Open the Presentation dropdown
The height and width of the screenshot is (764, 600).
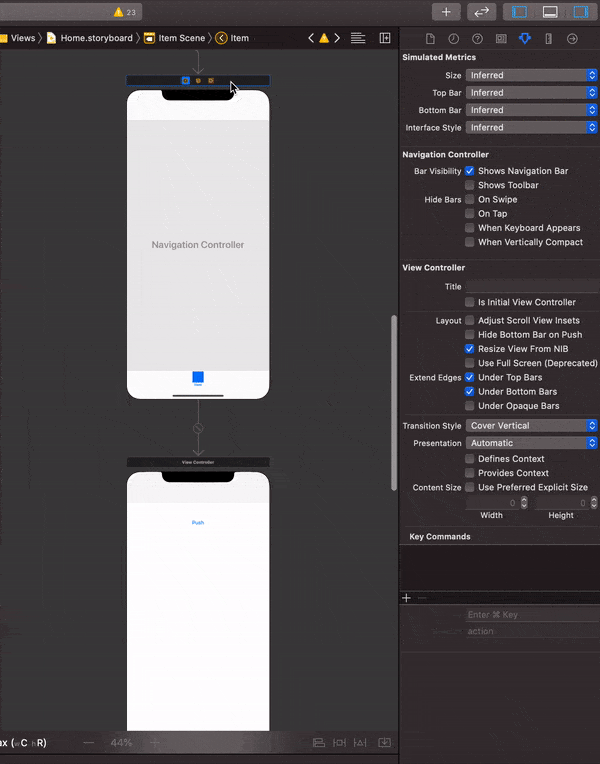click(531, 443)
